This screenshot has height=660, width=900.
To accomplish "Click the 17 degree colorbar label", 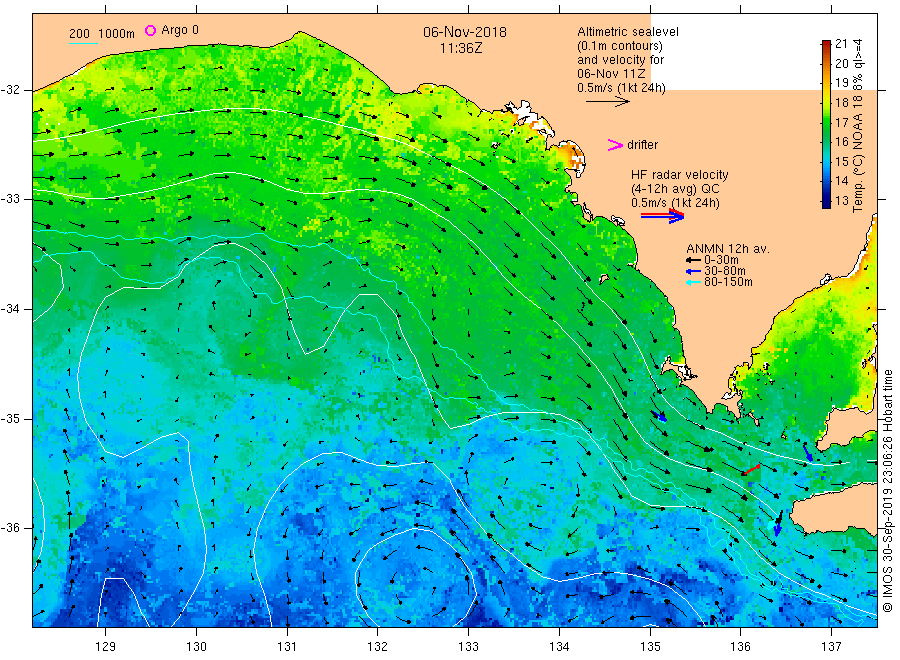I will tap(841, 122).
